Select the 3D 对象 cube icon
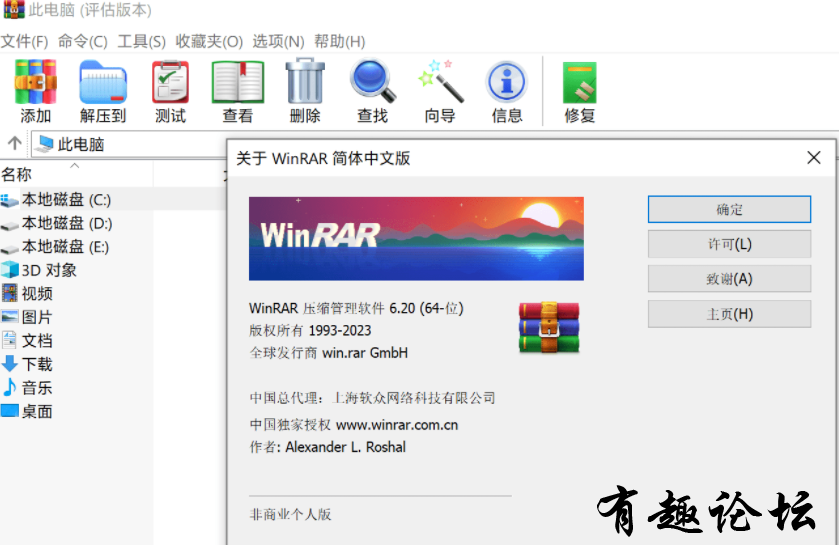This screenshot has width=839, height=545. [10, 270]
